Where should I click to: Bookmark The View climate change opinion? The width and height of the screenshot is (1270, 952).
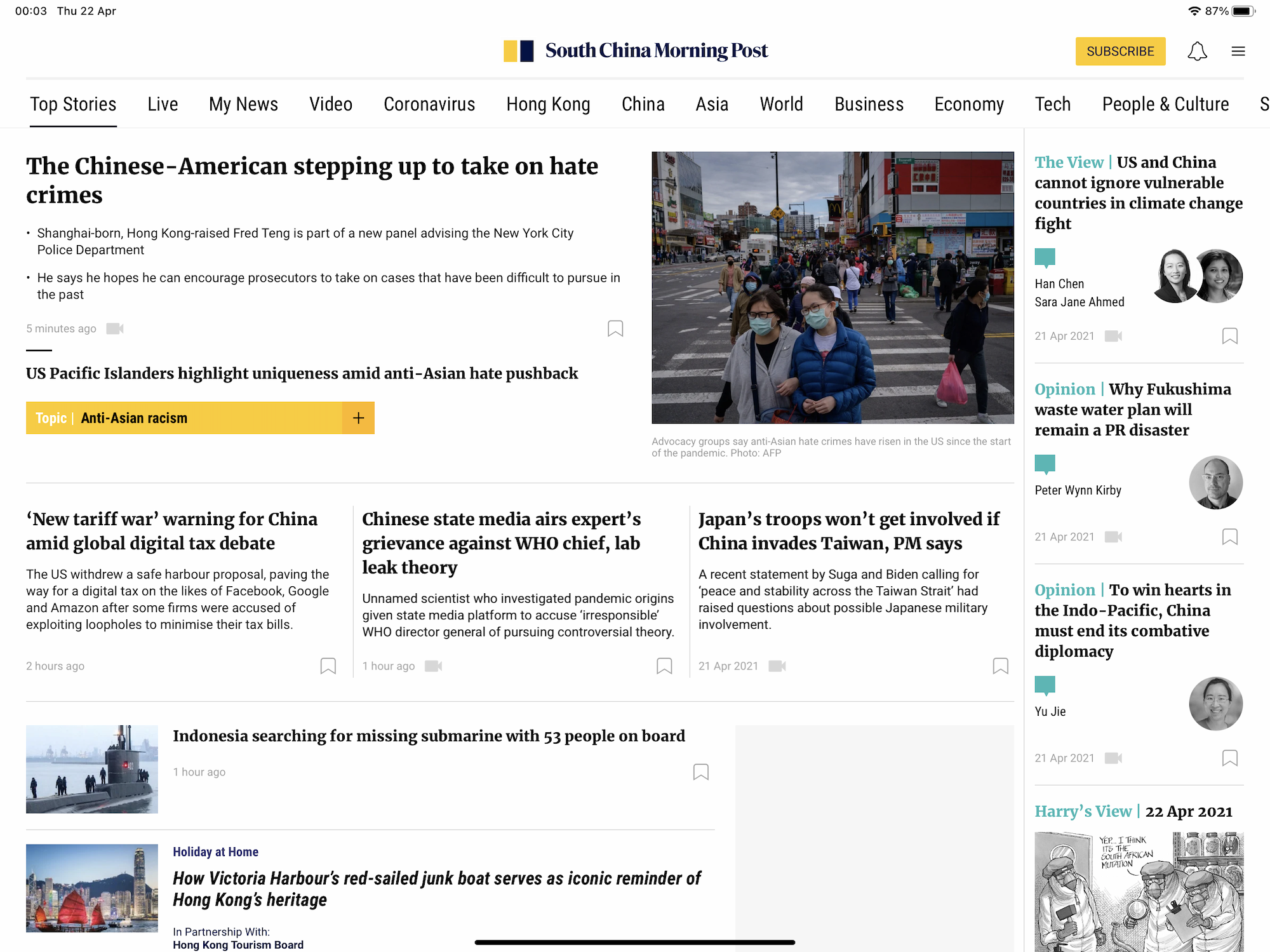coord(1230,336)
